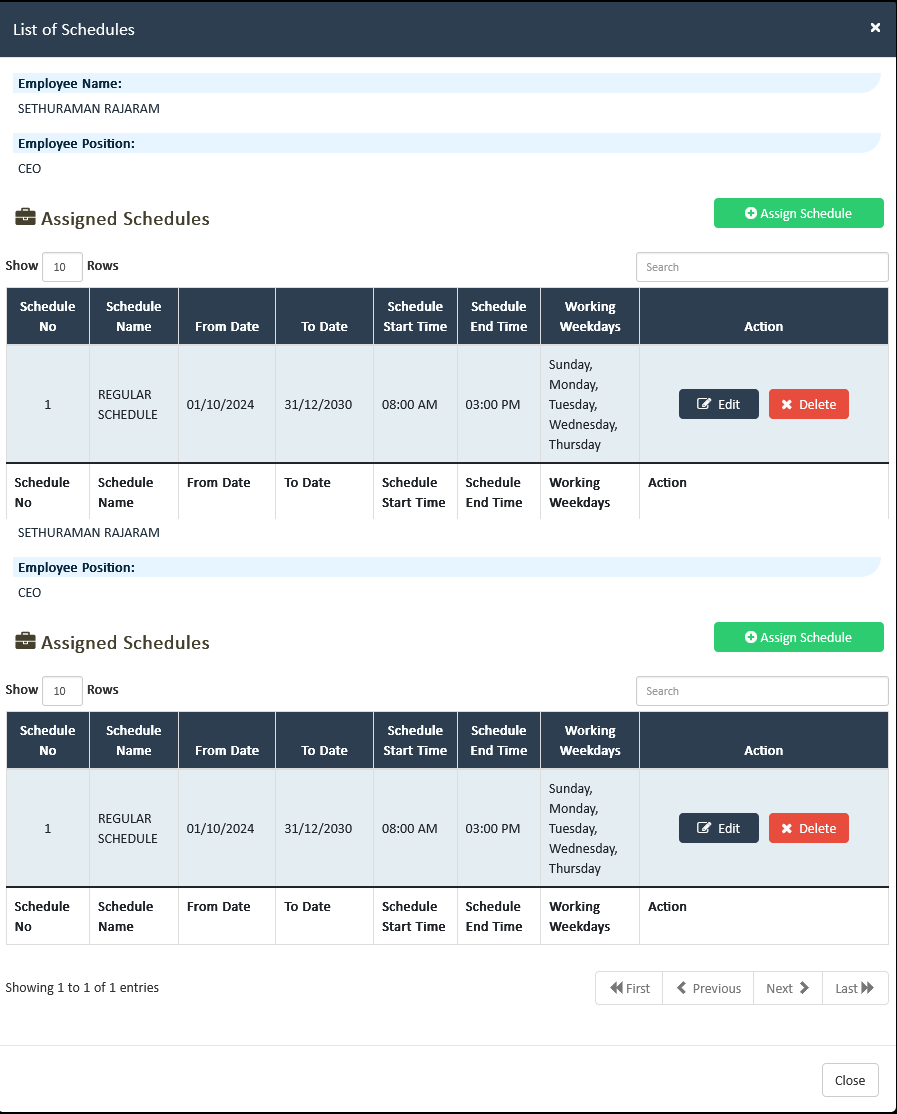897x1114 pixels.
Task: Click the pencil icon inside the Edit button
Action: pos(703,404)
